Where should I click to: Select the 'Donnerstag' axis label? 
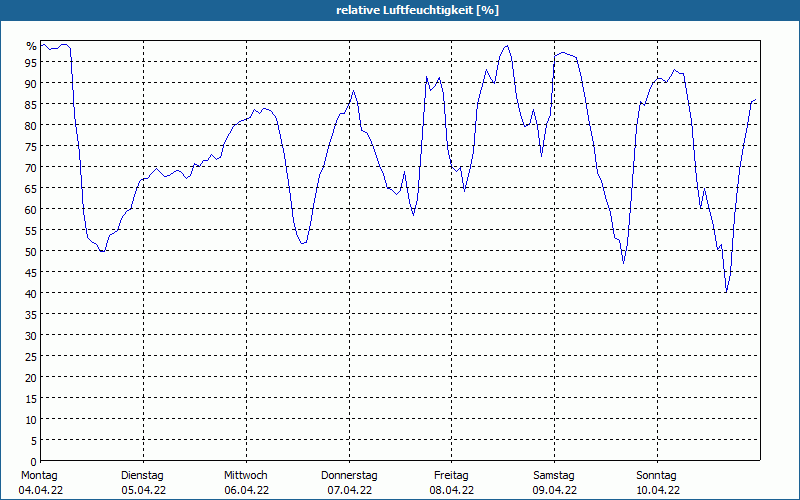coord(349,476)
